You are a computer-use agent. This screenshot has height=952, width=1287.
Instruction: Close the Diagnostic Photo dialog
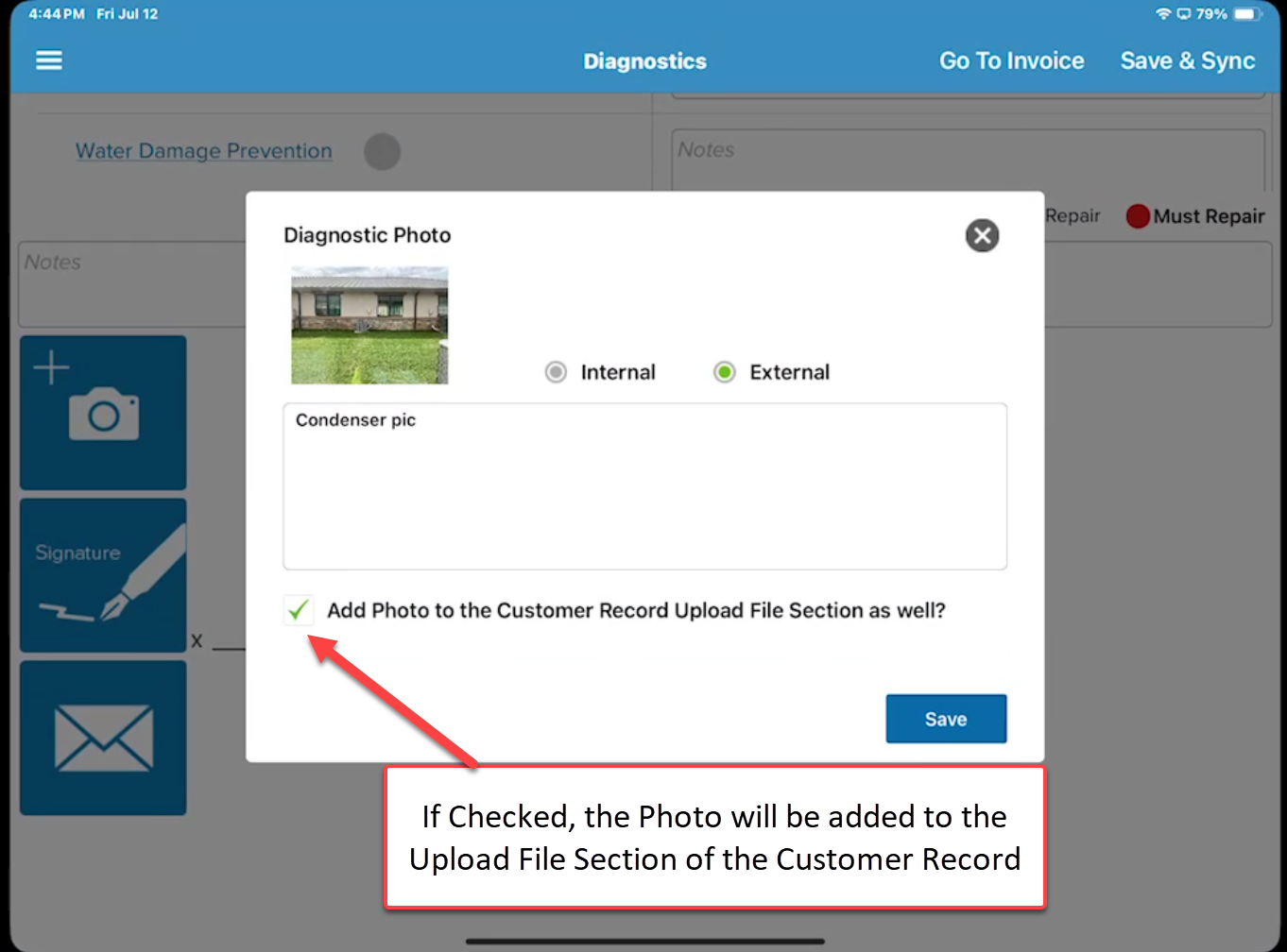(982, 235)
